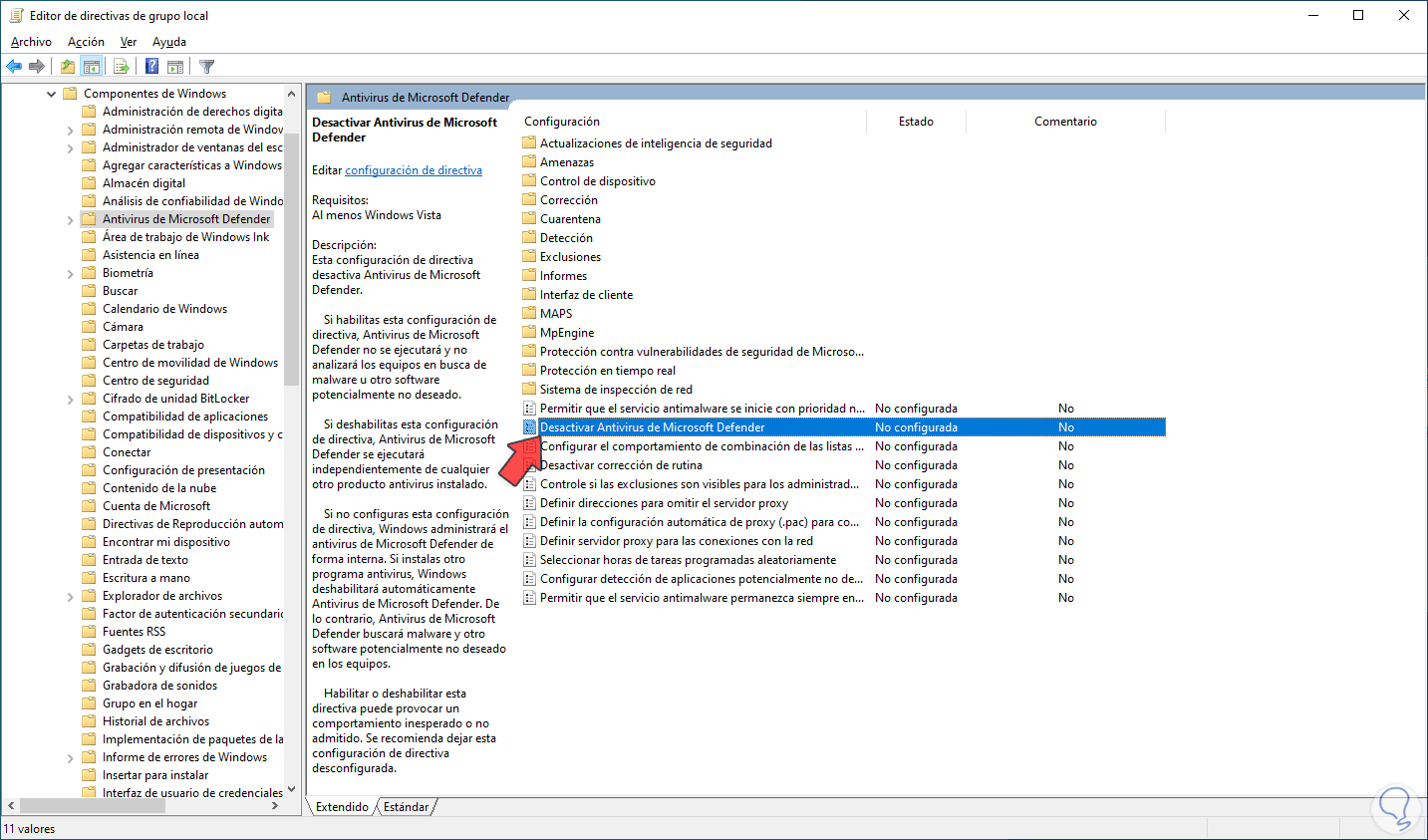Collapse the Componentes de Windows tree node
1428x840 pixels.
(51, 94)
